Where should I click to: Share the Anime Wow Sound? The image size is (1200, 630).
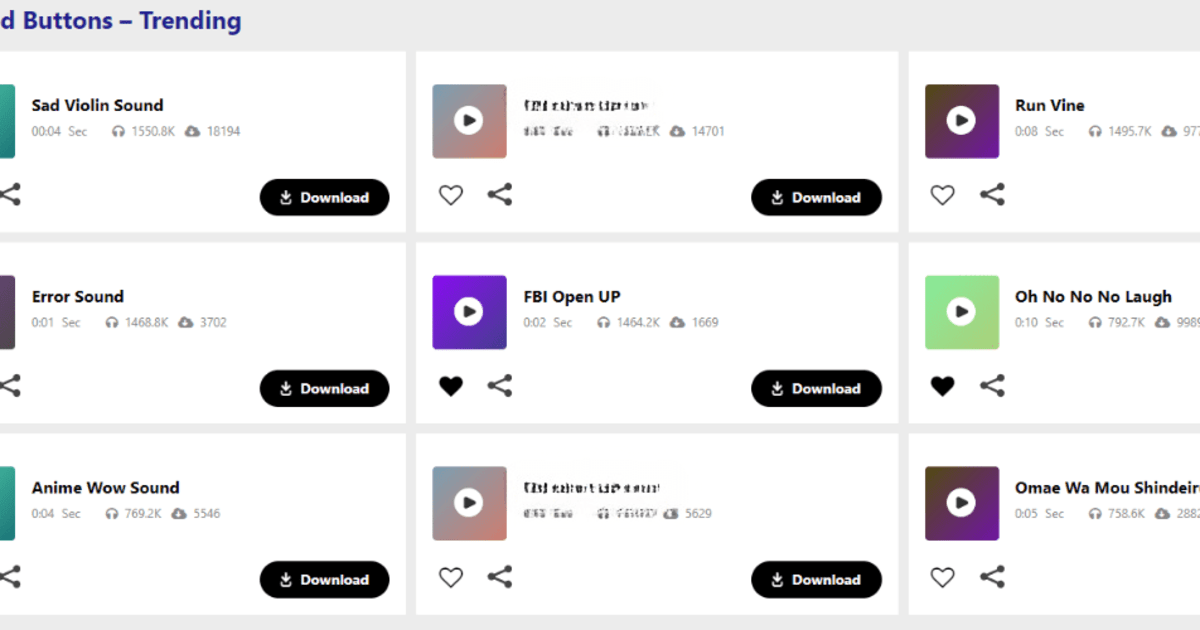(8, 577)
